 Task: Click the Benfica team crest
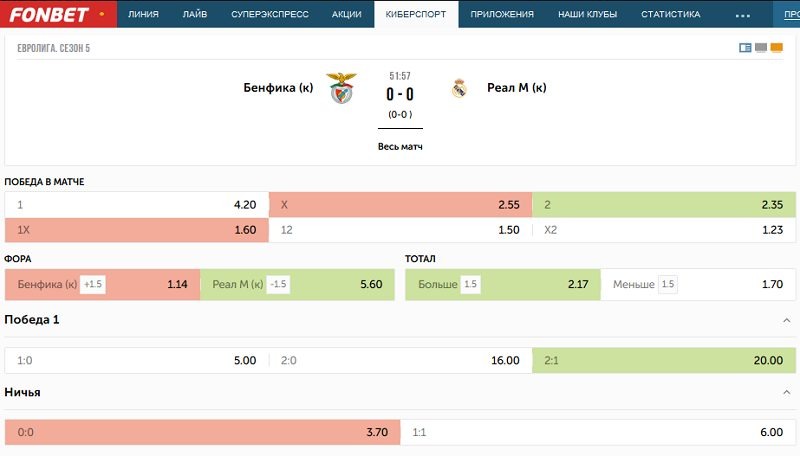343,88
